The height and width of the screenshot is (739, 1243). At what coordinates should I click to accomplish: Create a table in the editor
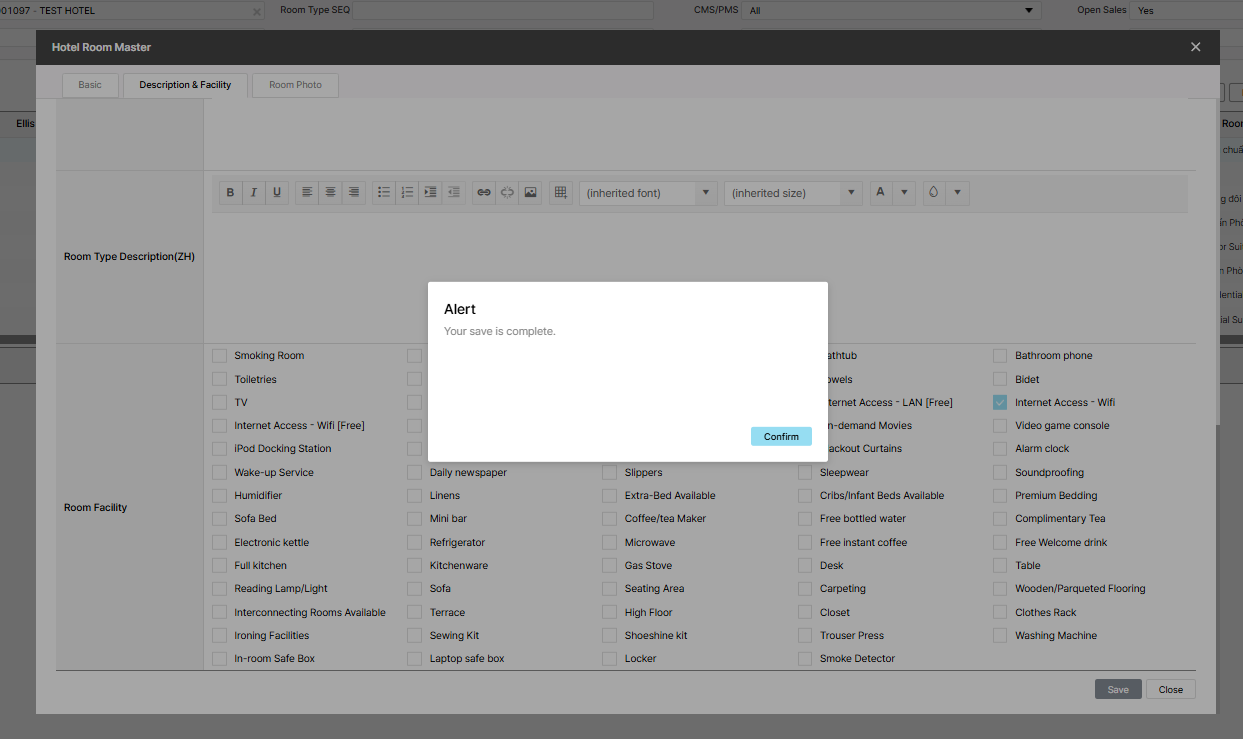560,193
